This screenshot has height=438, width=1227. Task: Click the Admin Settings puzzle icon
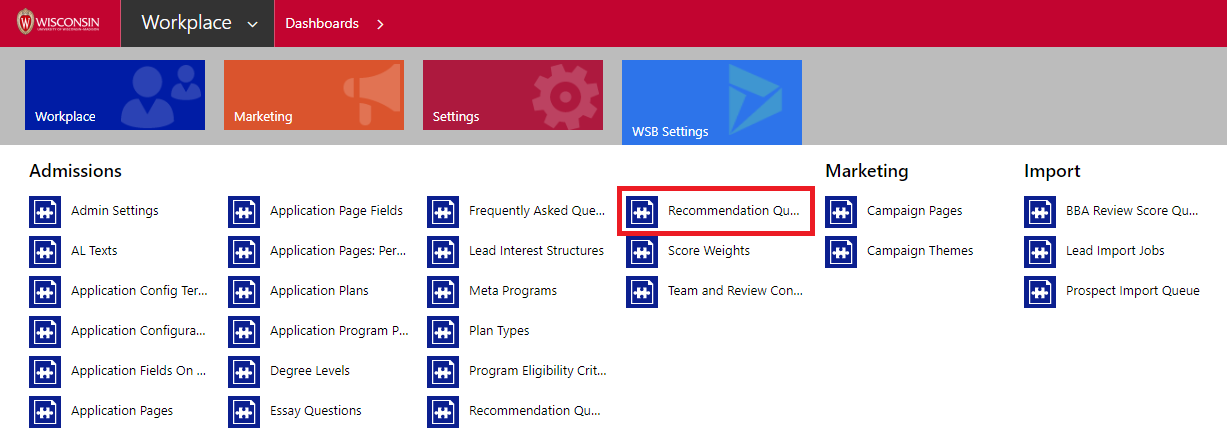[45, 212]
